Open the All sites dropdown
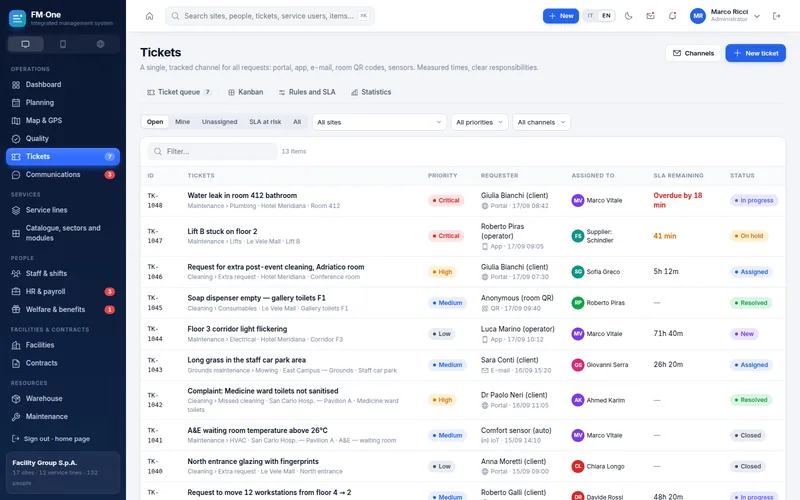Image resolution: width=800 pixels, height=500 pixels. [x=379, y=122]
